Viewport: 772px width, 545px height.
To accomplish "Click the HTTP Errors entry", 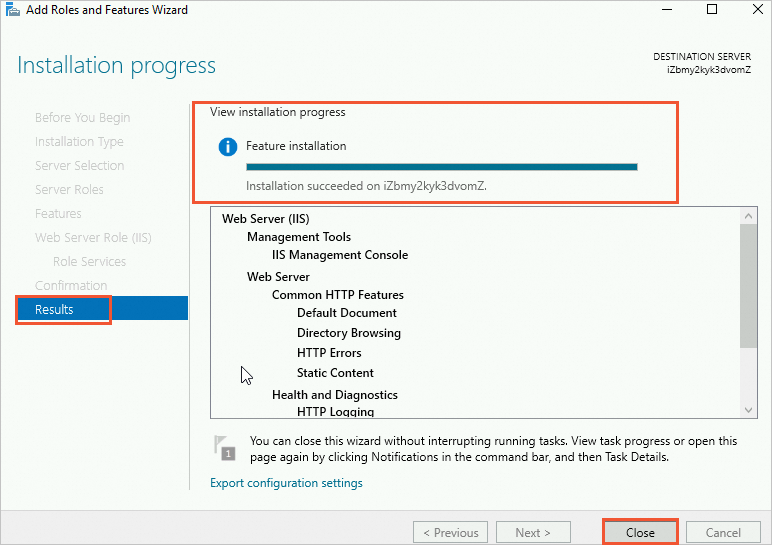I will (x=329, y=353).
